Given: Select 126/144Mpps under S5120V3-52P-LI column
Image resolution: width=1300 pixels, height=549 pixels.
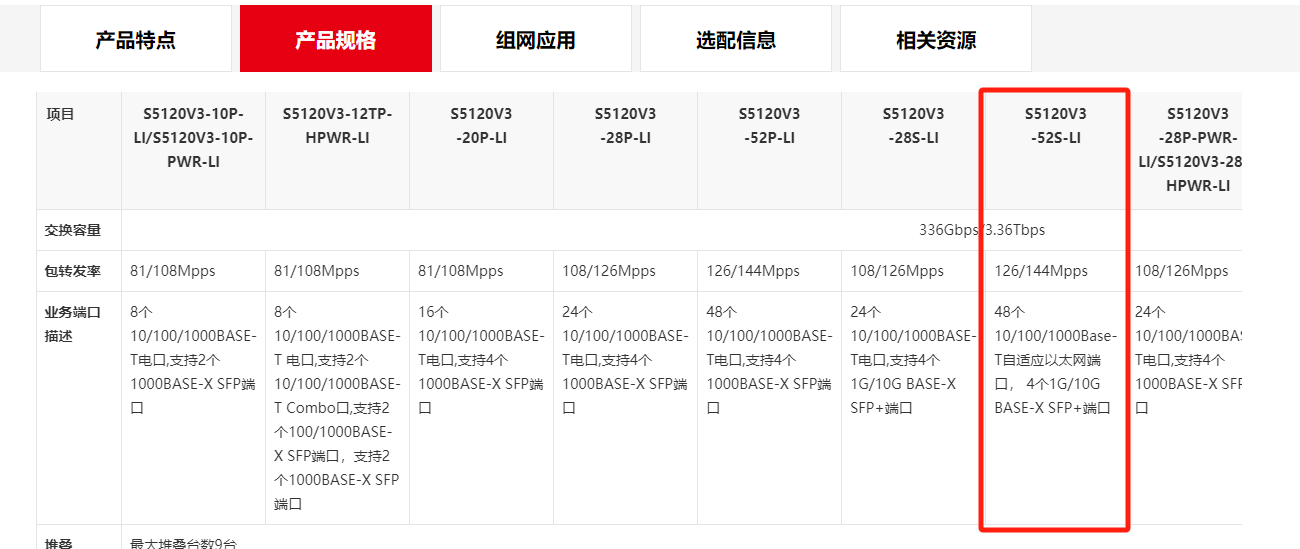Looking at the screenshot, I should [753, 271].
